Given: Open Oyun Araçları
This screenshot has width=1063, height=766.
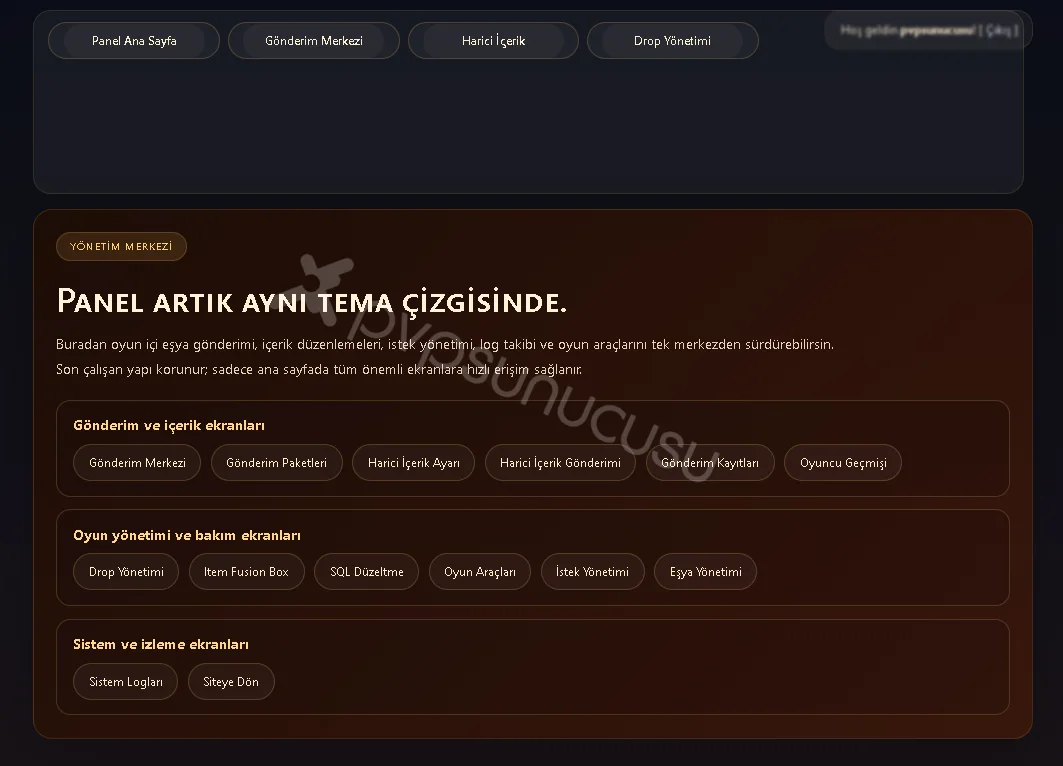Looking at the screenshot, I should click(480, 572).
